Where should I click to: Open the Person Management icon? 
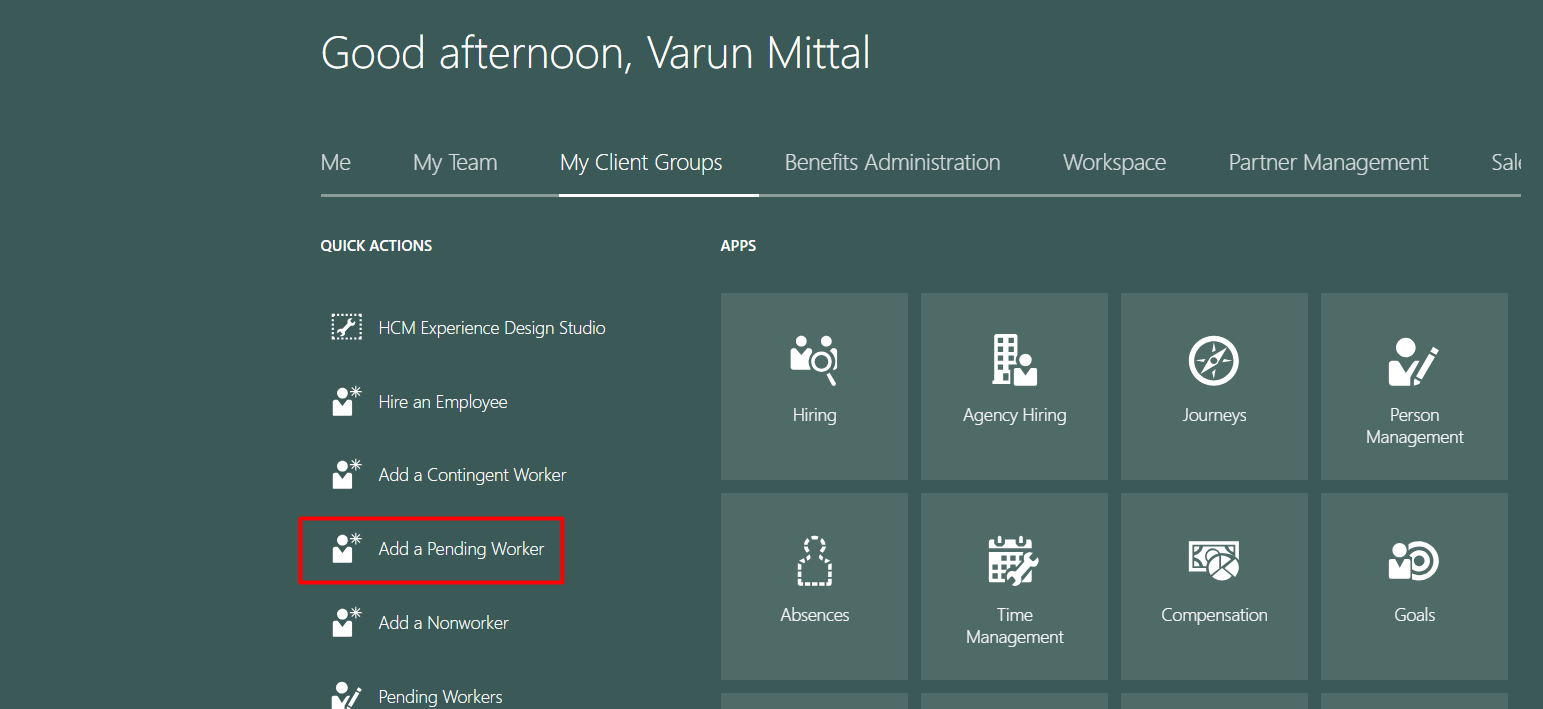click(1414, 361)
